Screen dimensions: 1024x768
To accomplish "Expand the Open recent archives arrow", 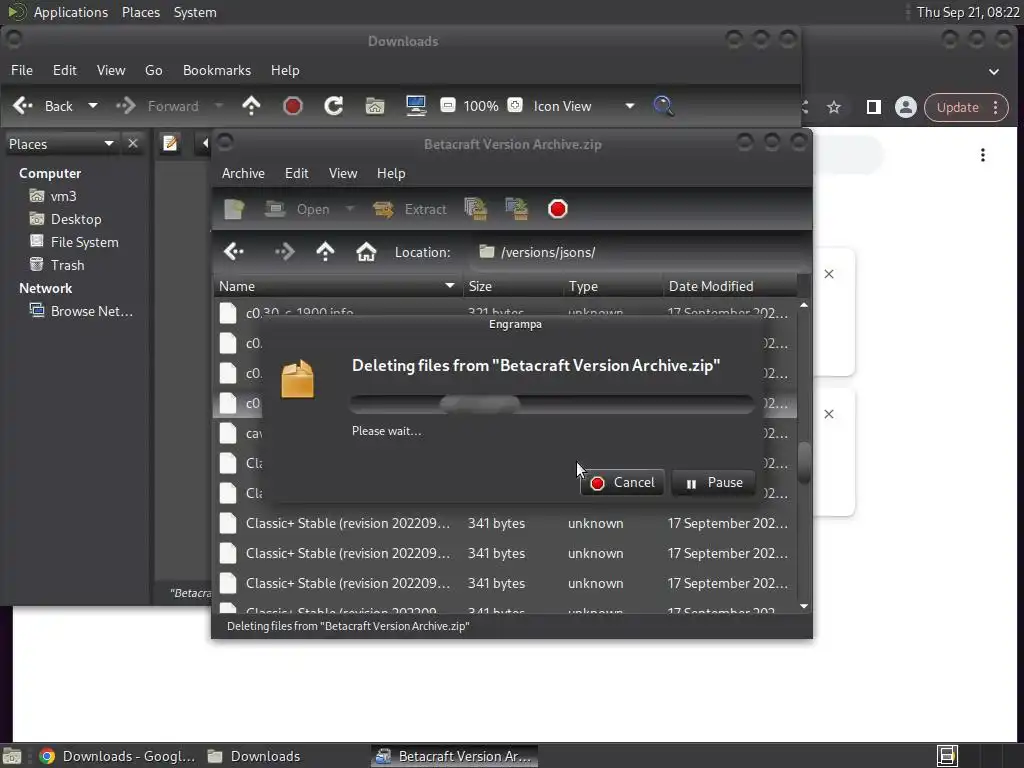I will (x=349, y=209).
